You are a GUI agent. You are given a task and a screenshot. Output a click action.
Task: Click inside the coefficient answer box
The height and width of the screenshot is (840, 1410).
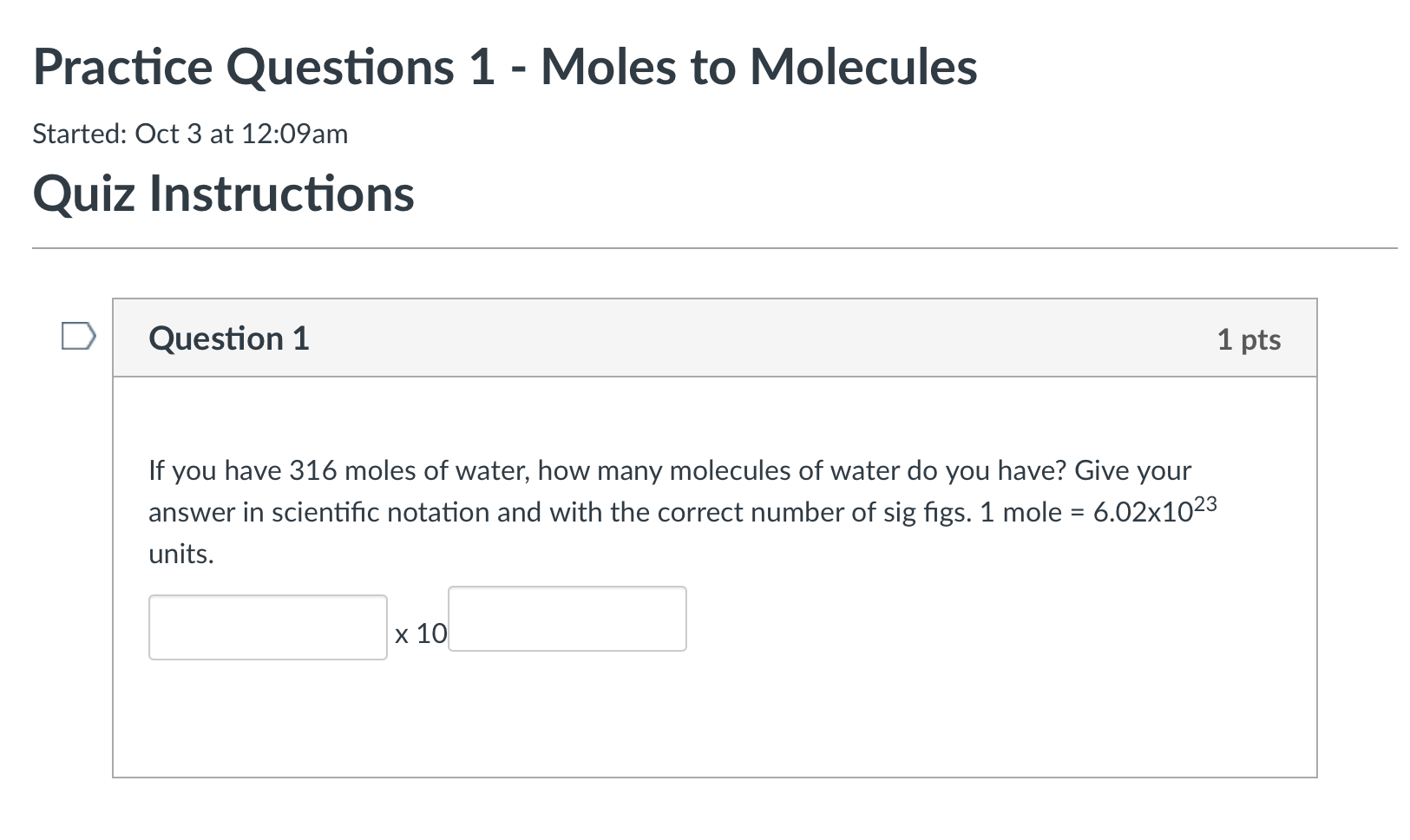coord(267,627)
